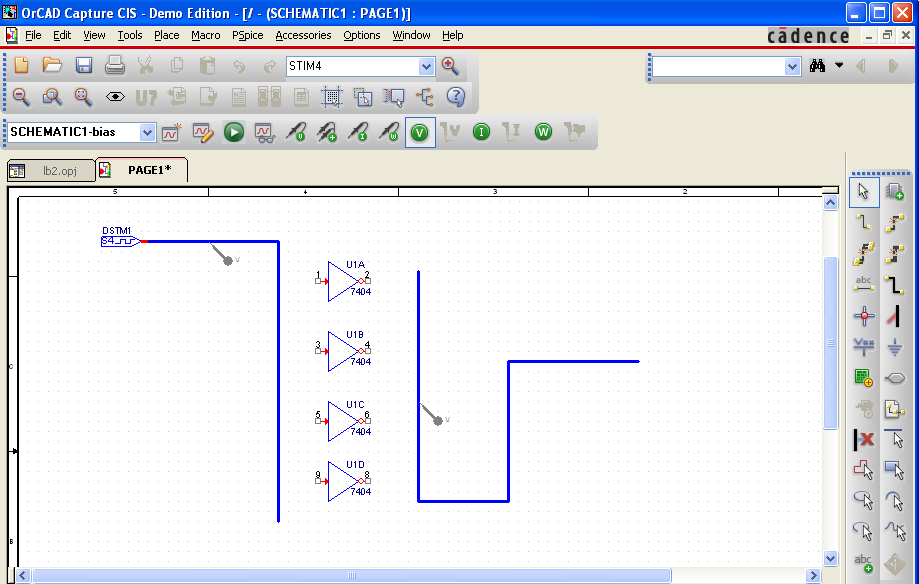Click inside the search text field
Image resolution: width=919 pixels, height=584 pixels.
tap(719, 66)
